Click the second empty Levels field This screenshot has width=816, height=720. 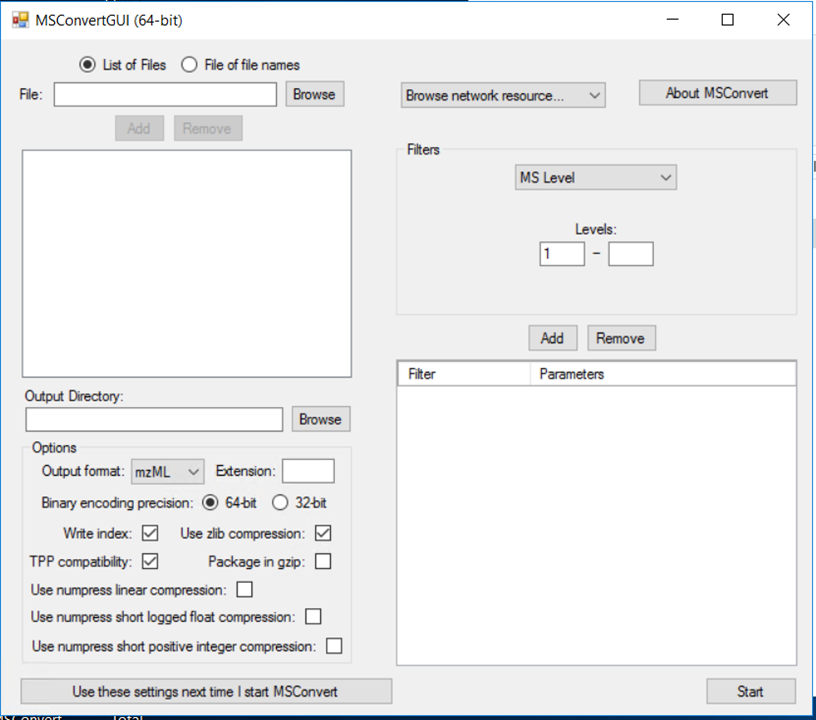pos(631,254)
